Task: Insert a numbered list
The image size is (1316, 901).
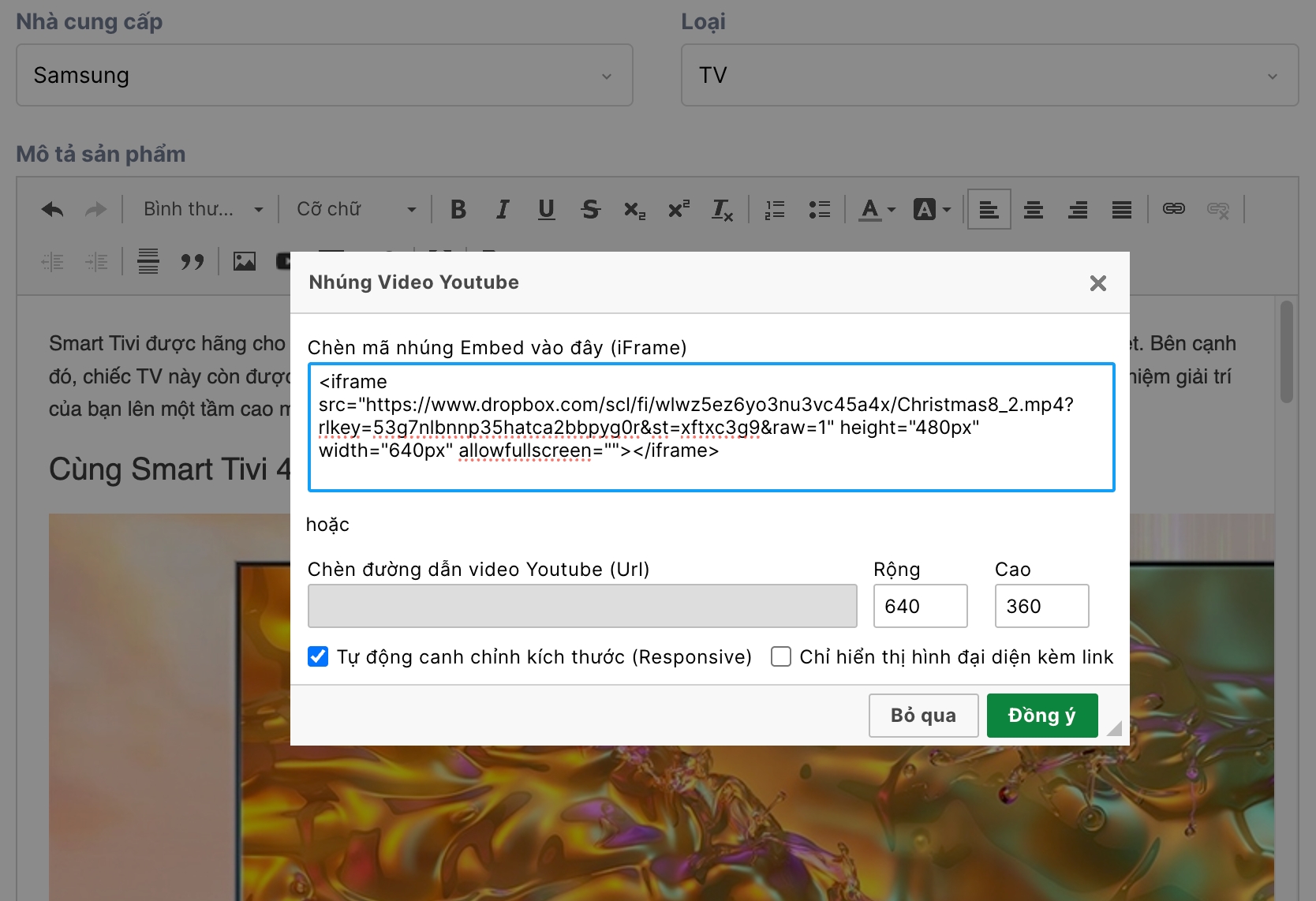Action: (x=775, y=210)
